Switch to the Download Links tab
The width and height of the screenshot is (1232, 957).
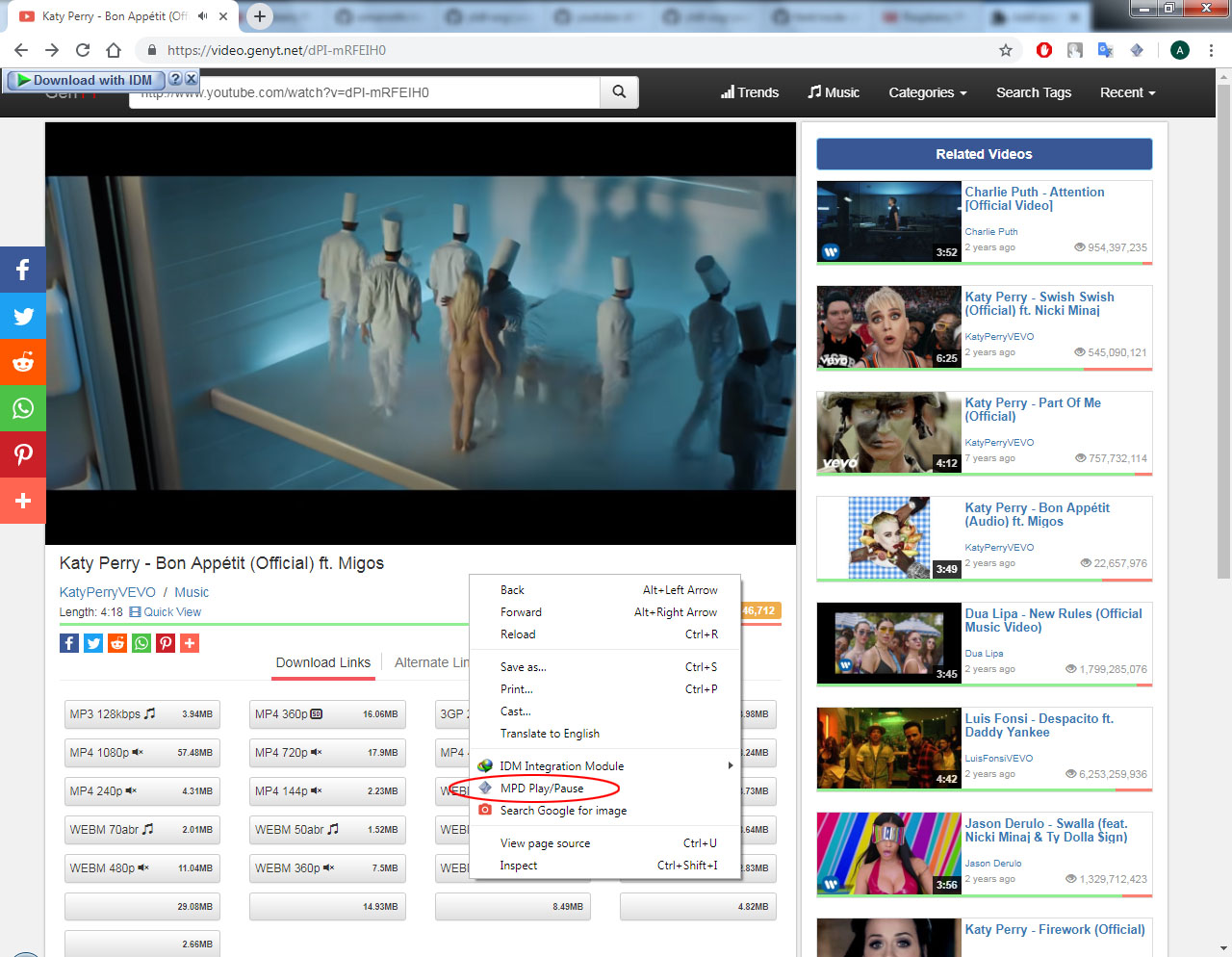tap(323, 662)
